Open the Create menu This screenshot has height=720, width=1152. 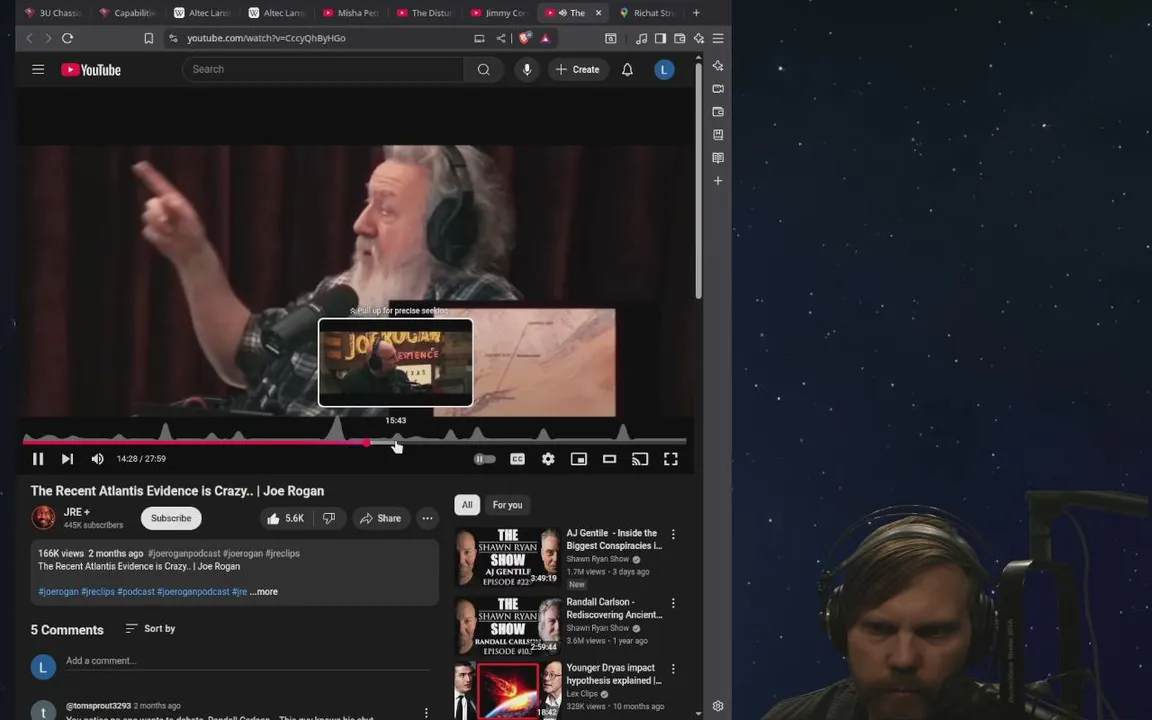[x=578, y=70]
